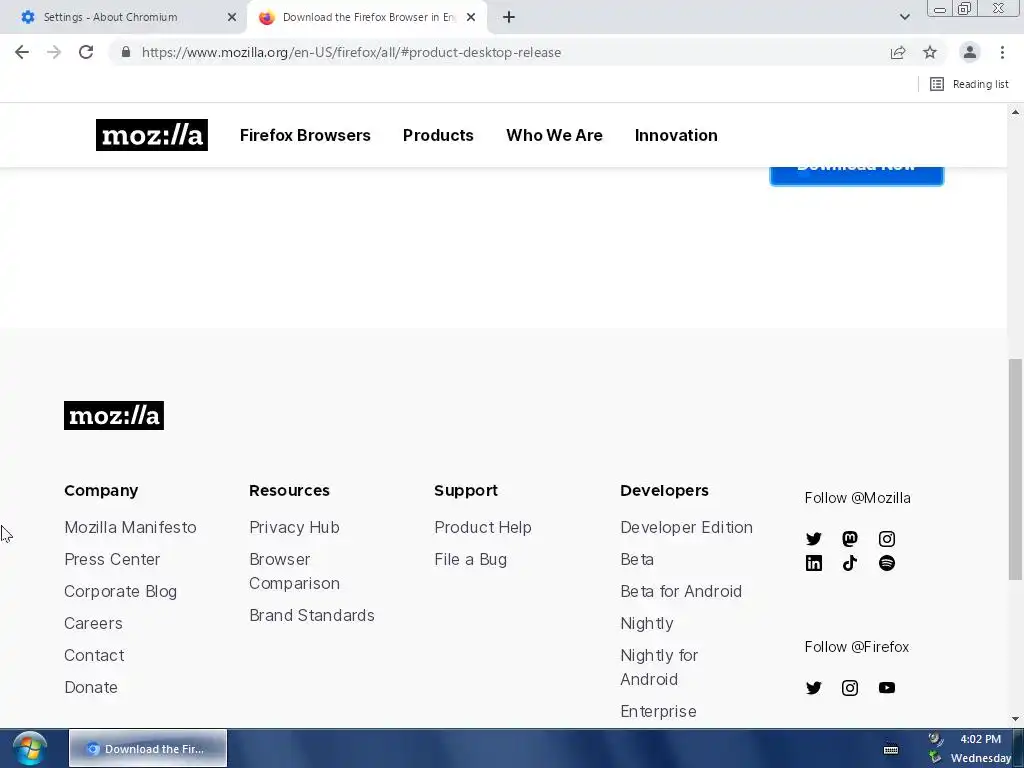Open Nightly for Android link

click(659, 667)
